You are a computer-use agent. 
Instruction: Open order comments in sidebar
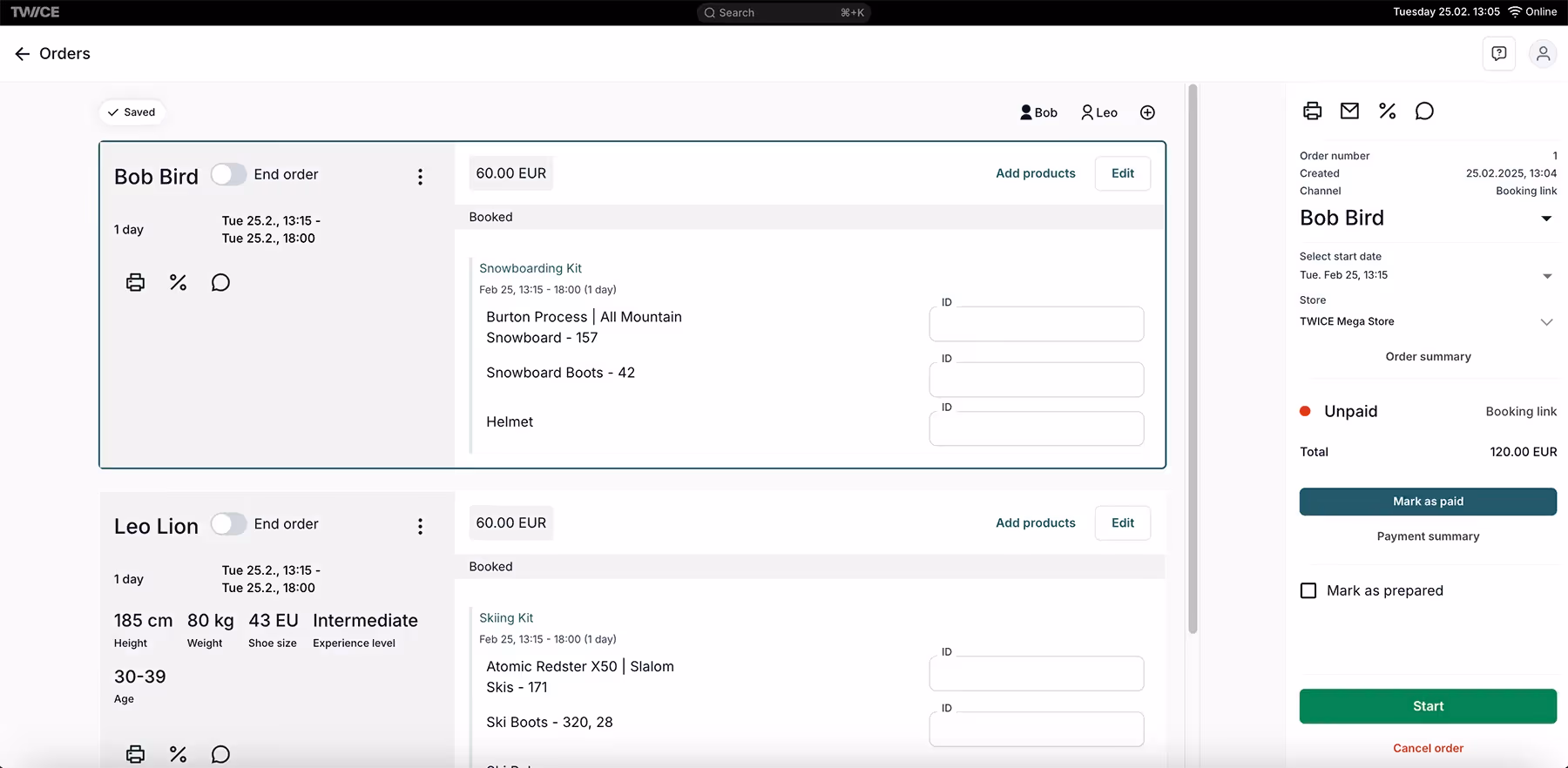(x=1424, y=111)
